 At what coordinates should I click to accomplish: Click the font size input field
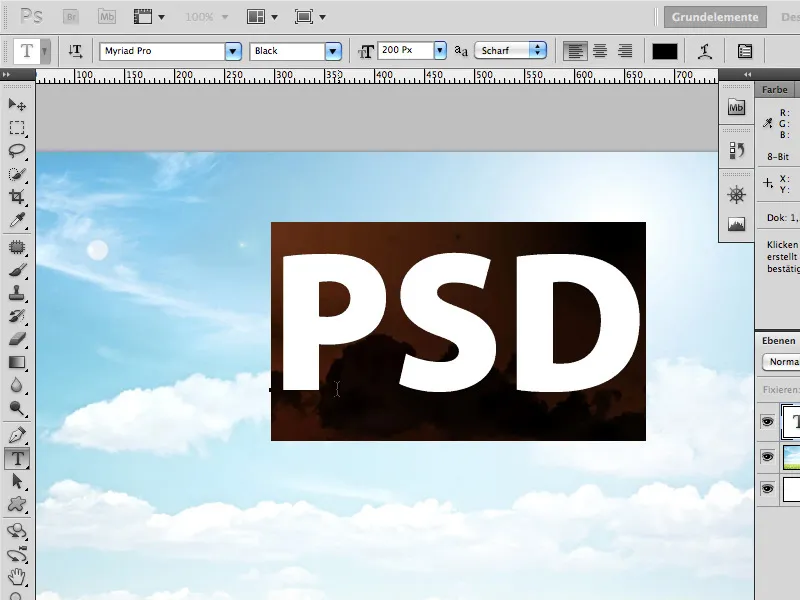[x=406, y=50]
